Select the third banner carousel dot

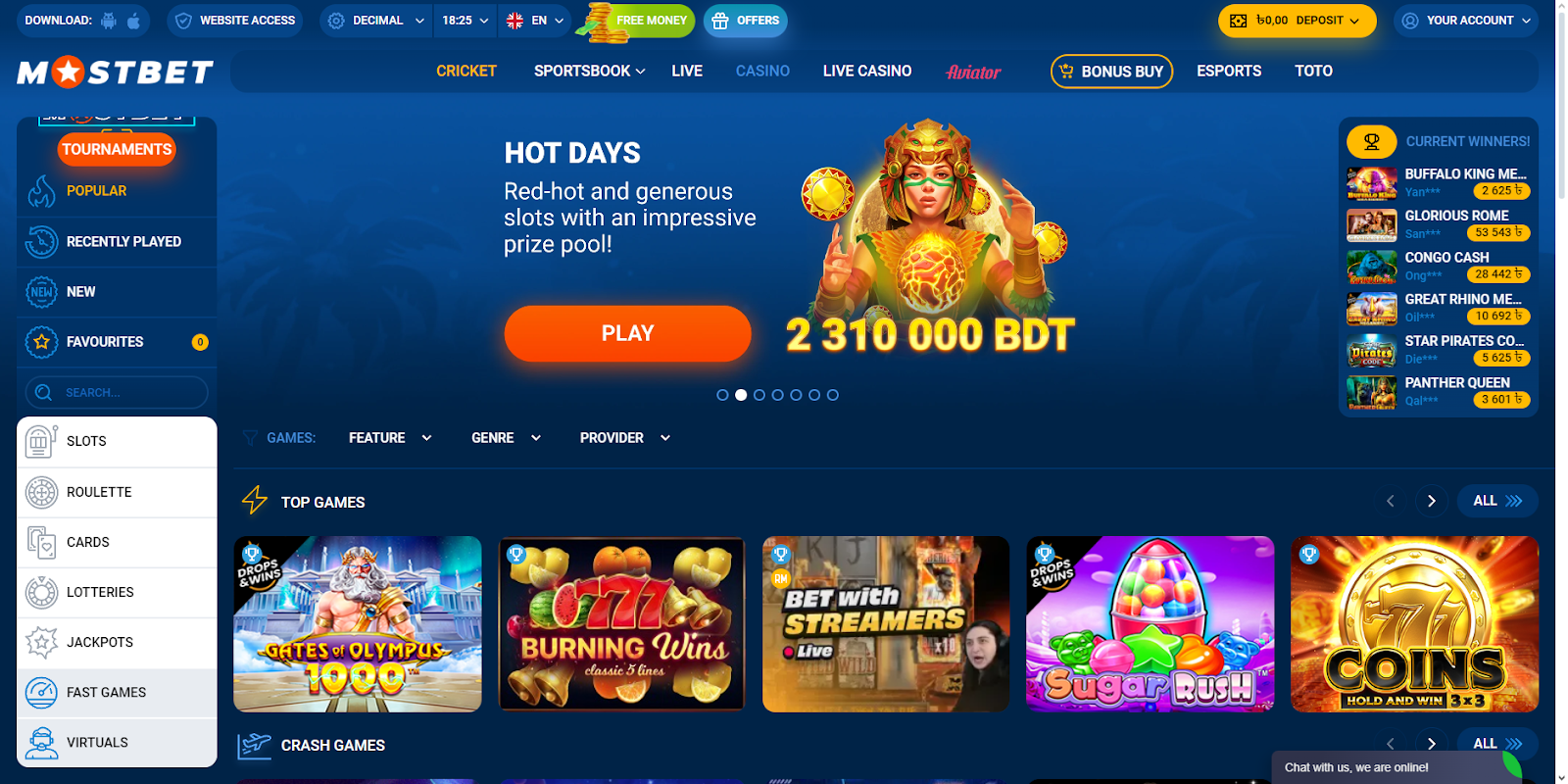(759, 395)
